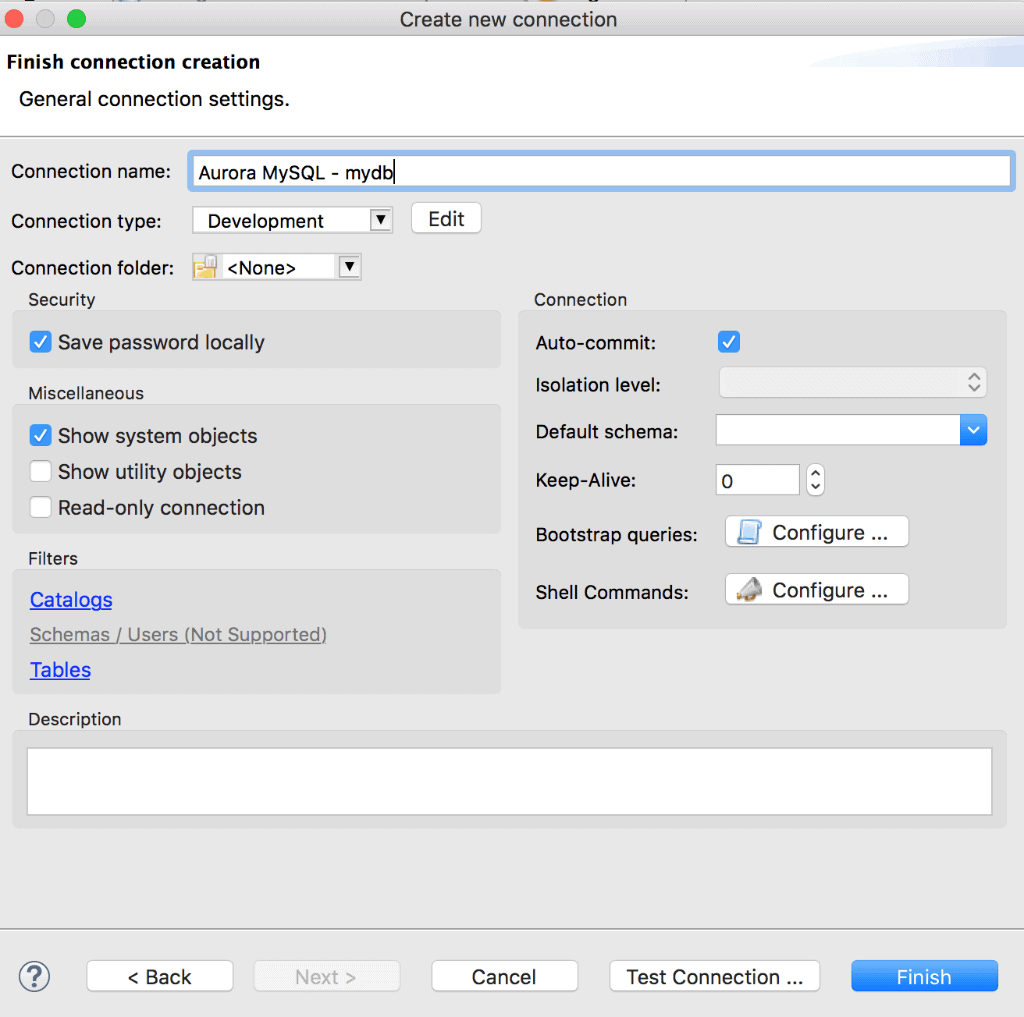Open the Isolation level selector
Viewport: 1024px width, 1017px height.
click(852, 383)
